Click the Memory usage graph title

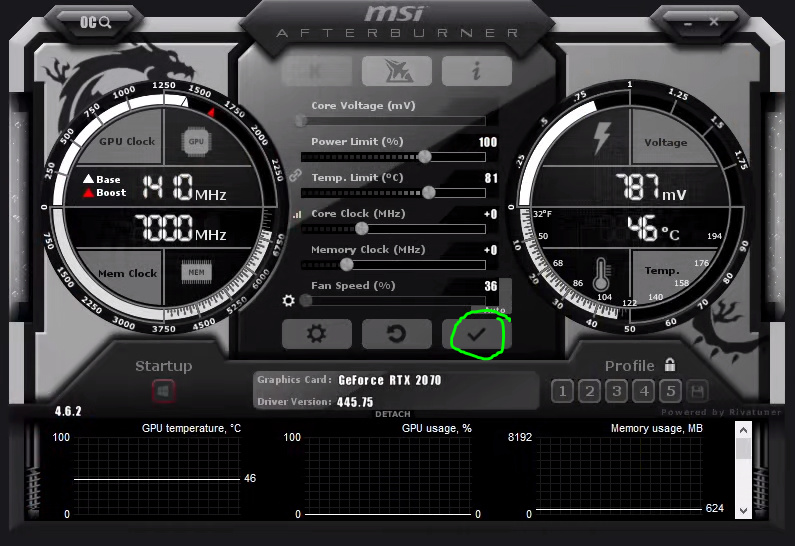coord(657,429)
